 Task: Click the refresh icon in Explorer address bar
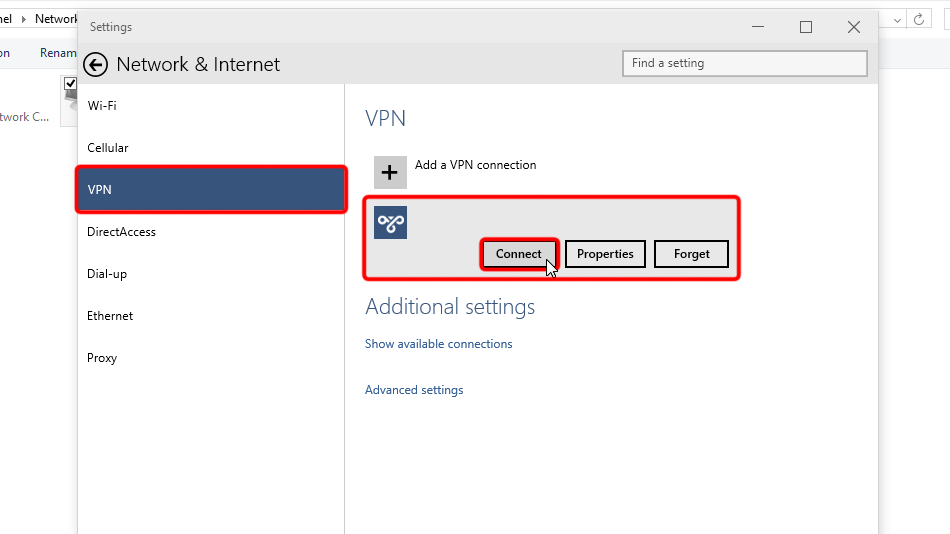click(x=919, y=19)
